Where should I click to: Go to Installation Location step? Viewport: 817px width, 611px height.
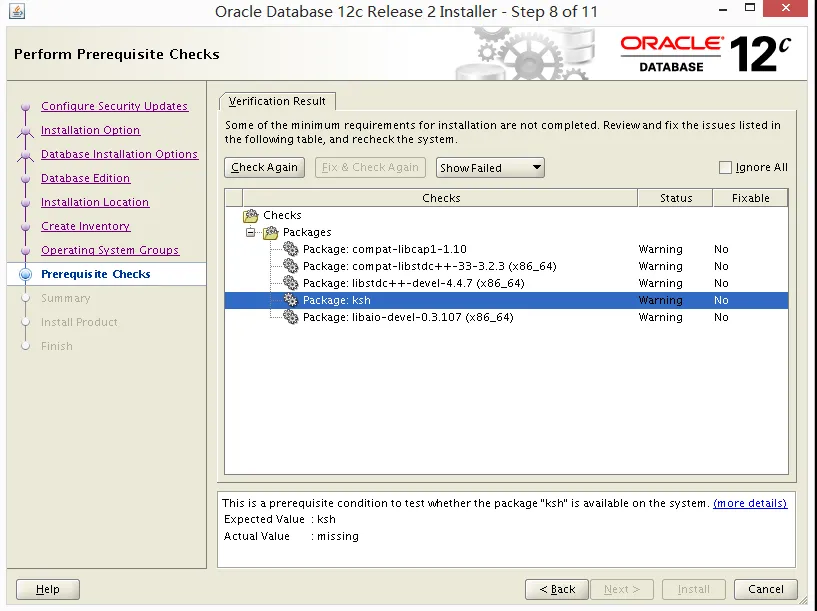pos(95,202)
